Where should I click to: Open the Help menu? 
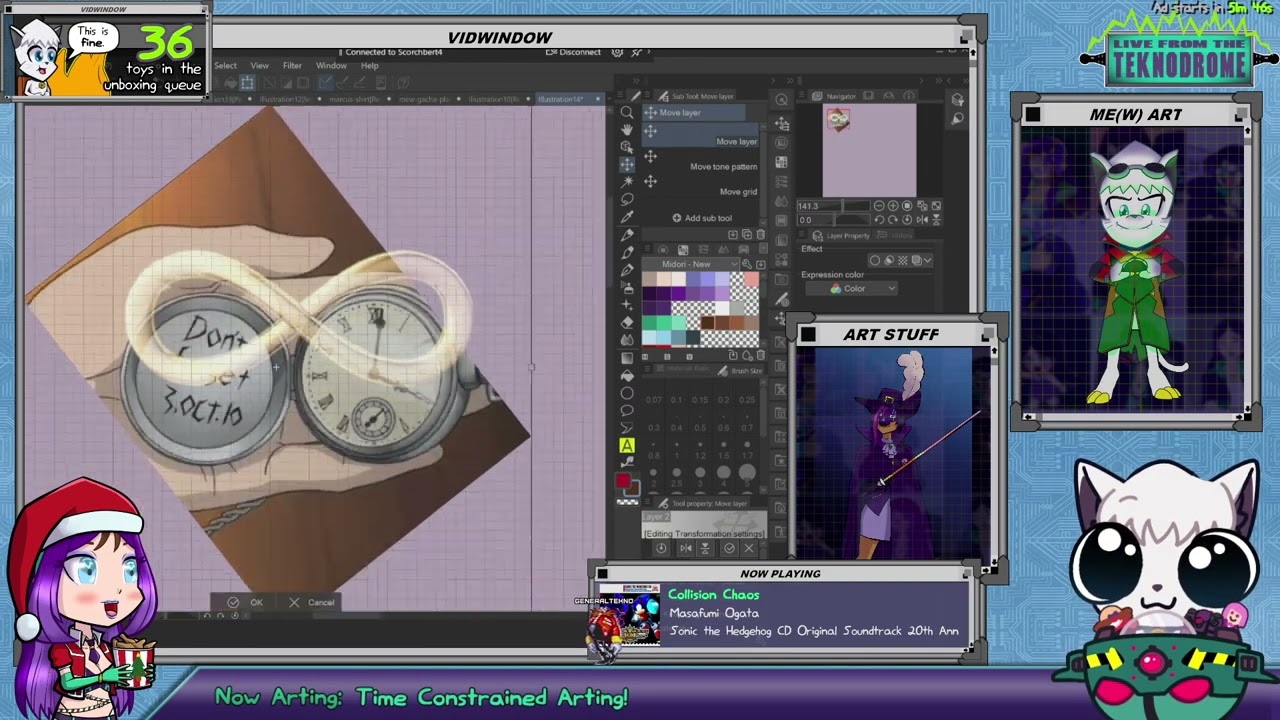(x=370, y=66)
